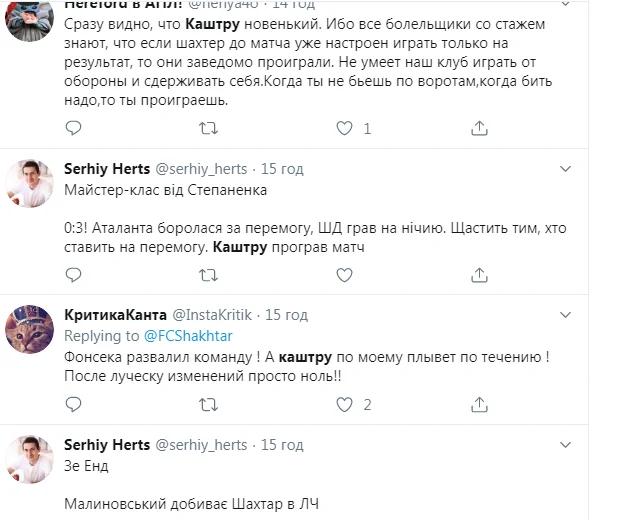Open КритикаКанта's cat profile picture
Image resolution: width=617 pixels, height=520 pixels.
(x=30, y=330)
